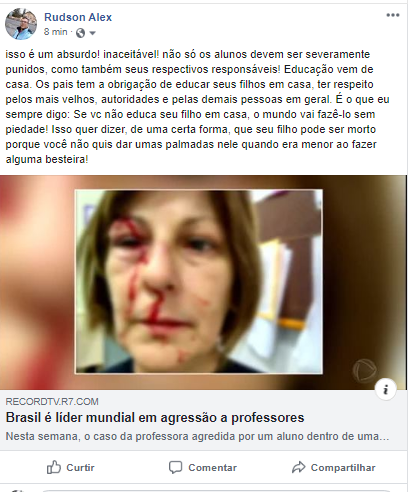Open the RECORDTV.R7.COM source link

52,401
